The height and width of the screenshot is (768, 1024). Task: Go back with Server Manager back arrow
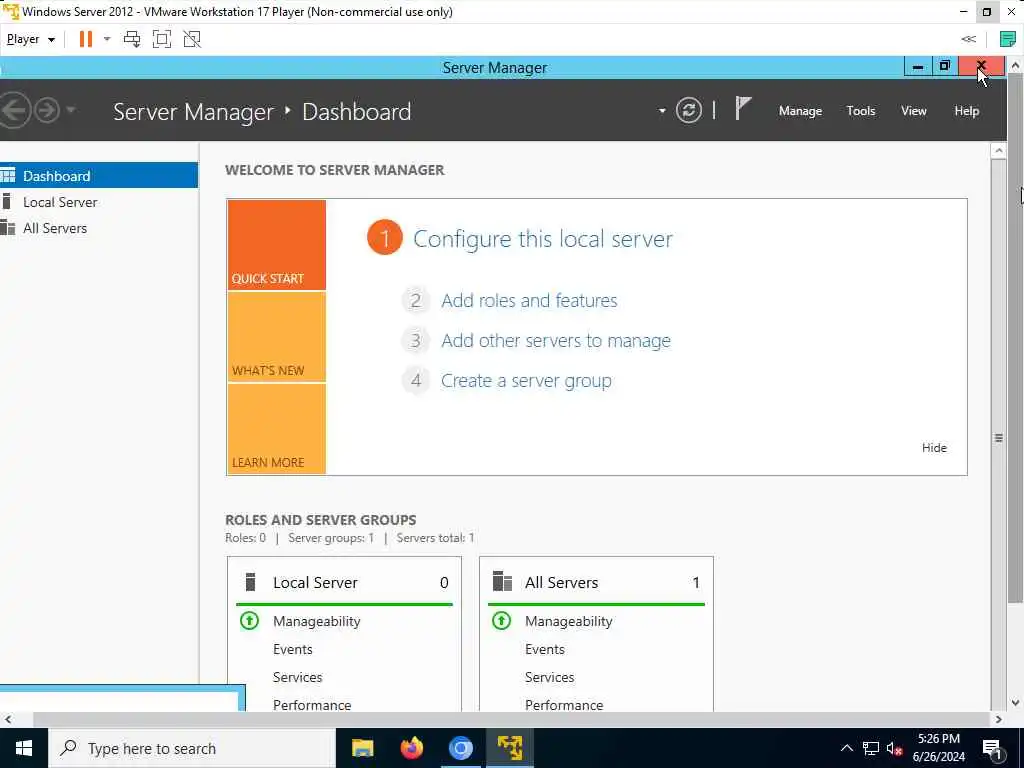point(13,110)
